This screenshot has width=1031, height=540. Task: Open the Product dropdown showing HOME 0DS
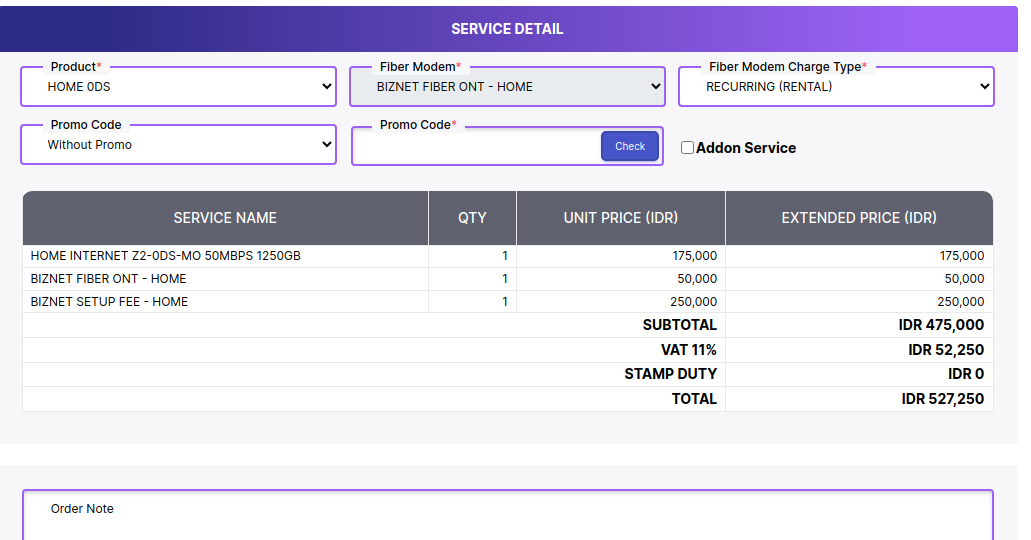(178, 86)
